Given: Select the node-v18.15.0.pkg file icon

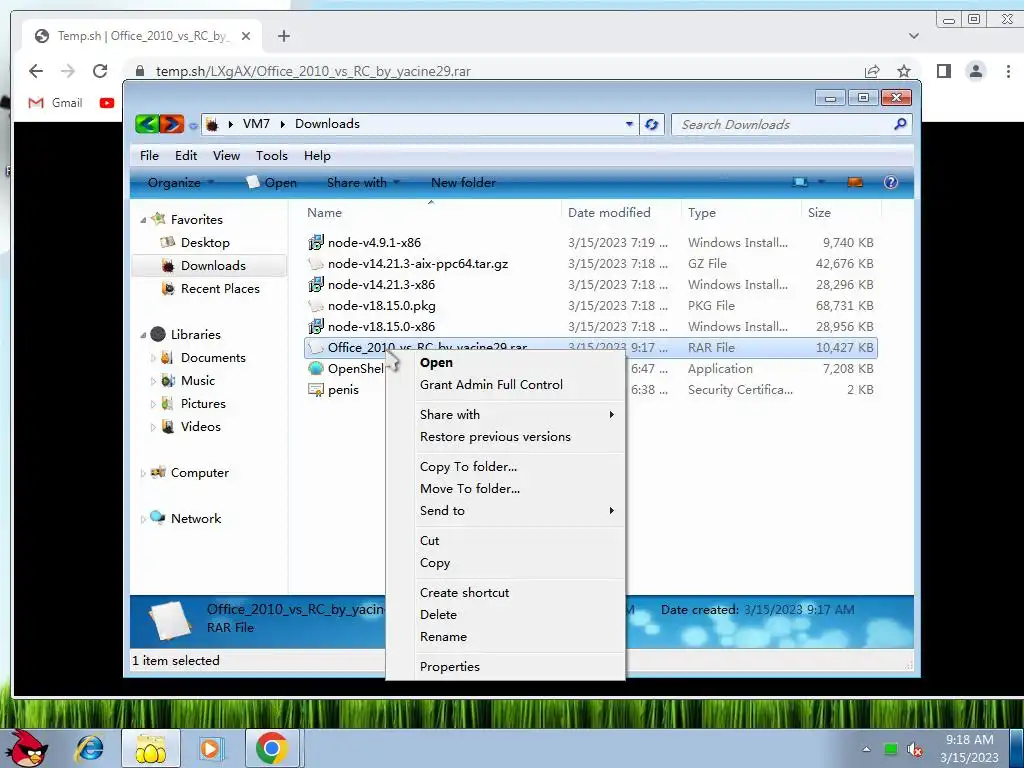Looking at the screenshot, I should [x=316, y=306].
